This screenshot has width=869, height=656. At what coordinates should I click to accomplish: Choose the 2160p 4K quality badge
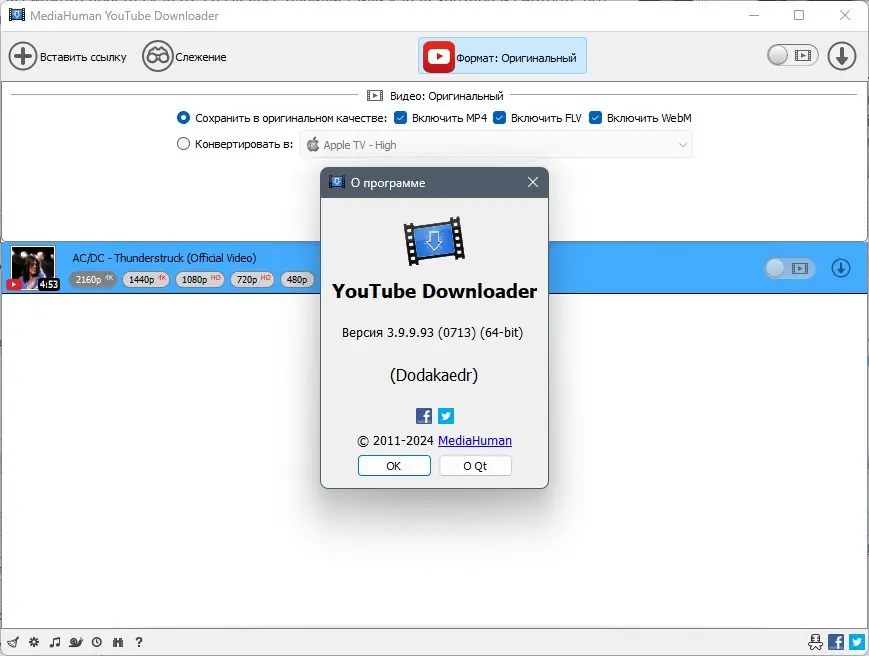[93, 279]
